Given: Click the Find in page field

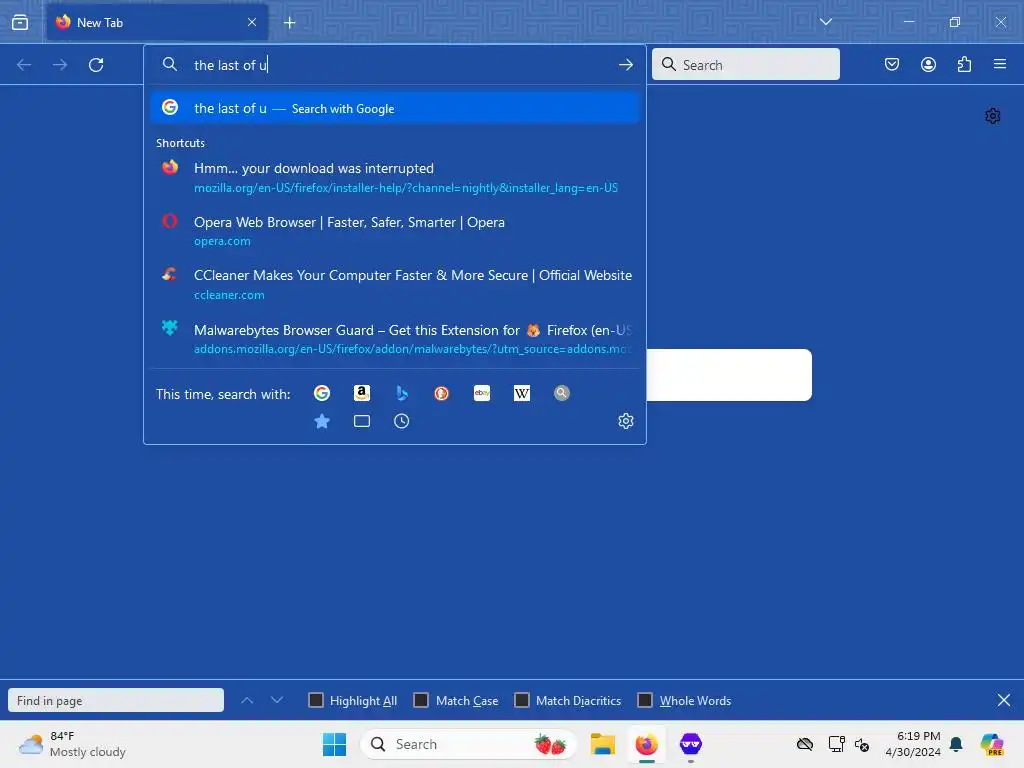Looking at the screenshot, I should (x=116, y=701).
